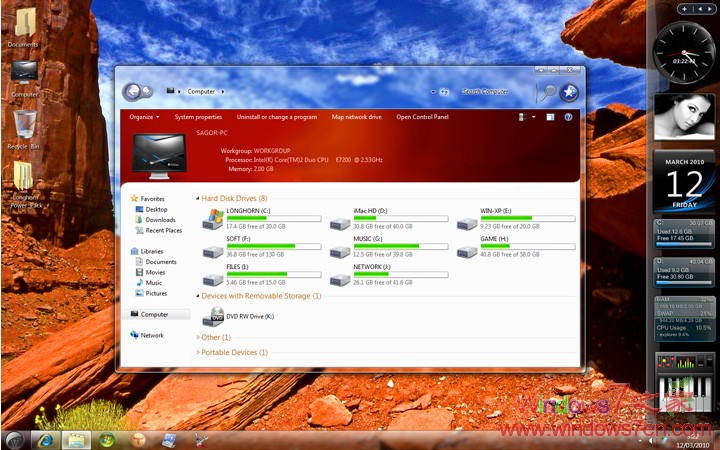The width and height of the screenshot is (720, 450).
Task: Open the Start orb on taskbar
Action: pyautogui.click(x=15, y=440)
